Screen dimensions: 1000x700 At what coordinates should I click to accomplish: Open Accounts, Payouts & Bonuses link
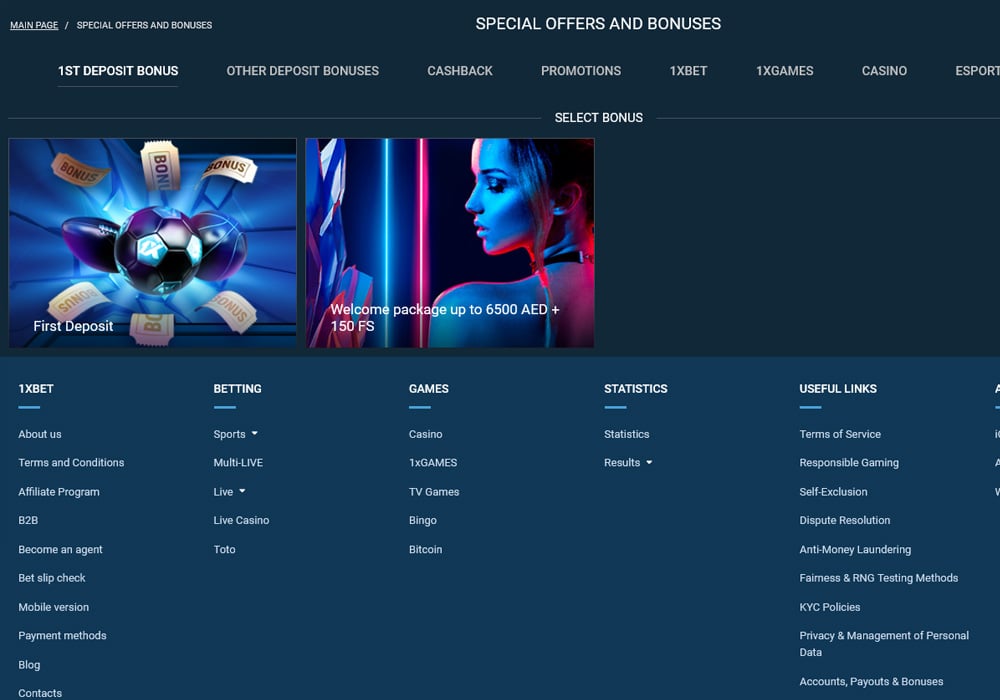(x=871, y=682)
